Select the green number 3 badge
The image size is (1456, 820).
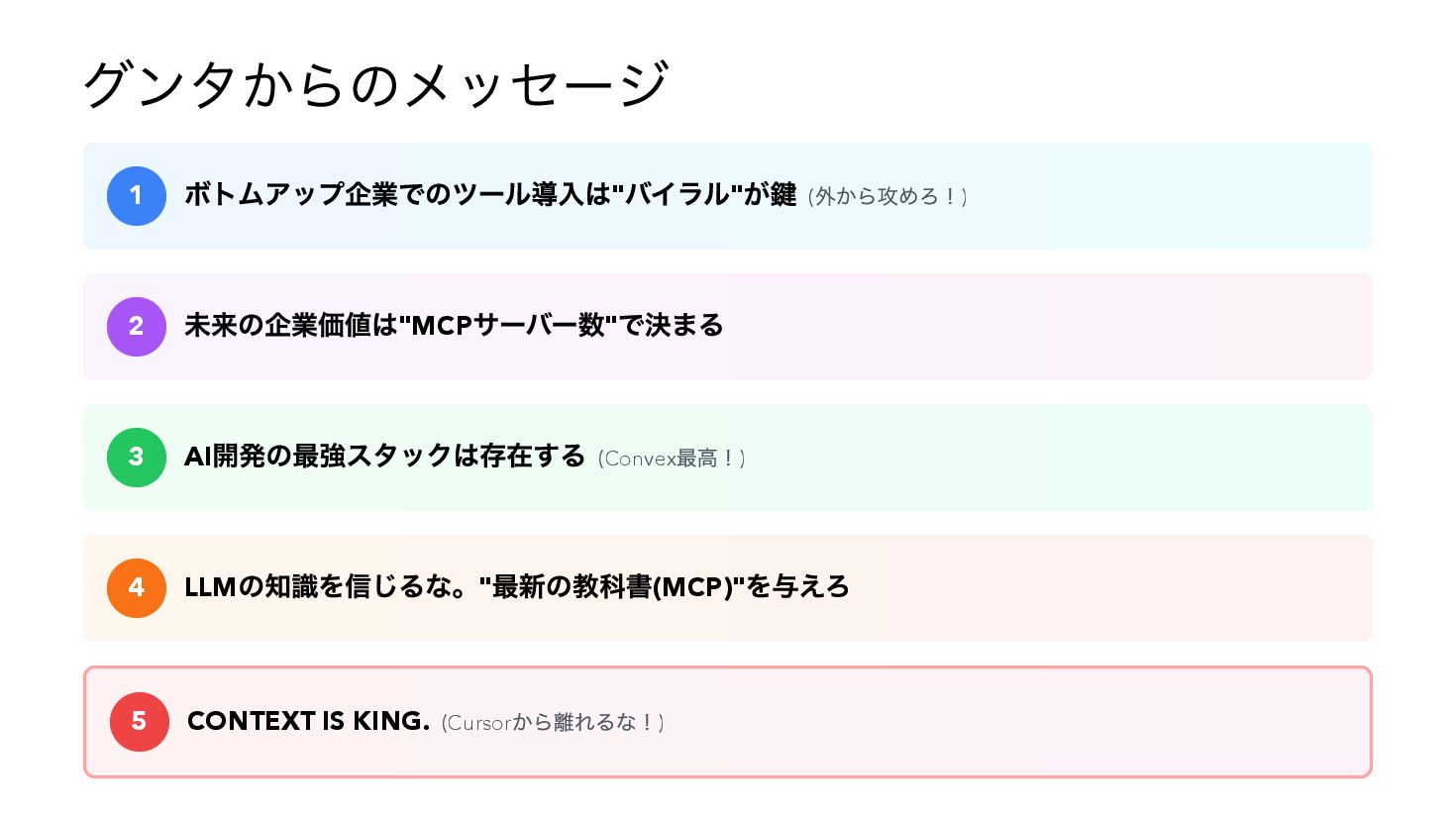(x=137, y=458)
